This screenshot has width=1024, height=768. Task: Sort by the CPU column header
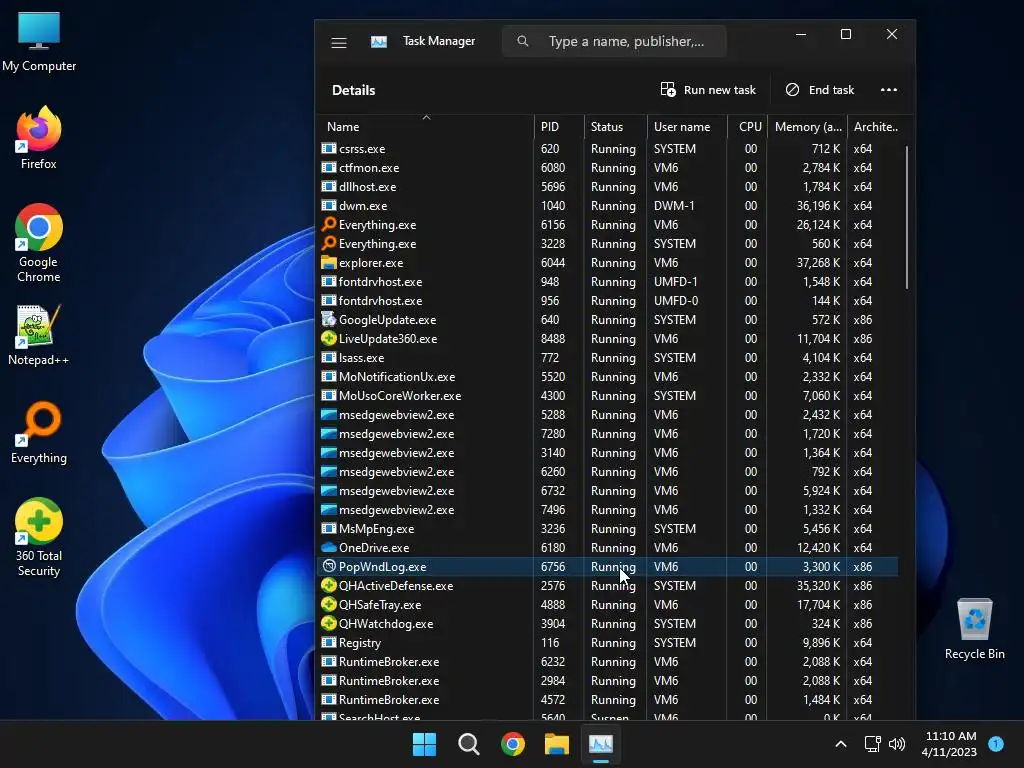coord(747,127)
